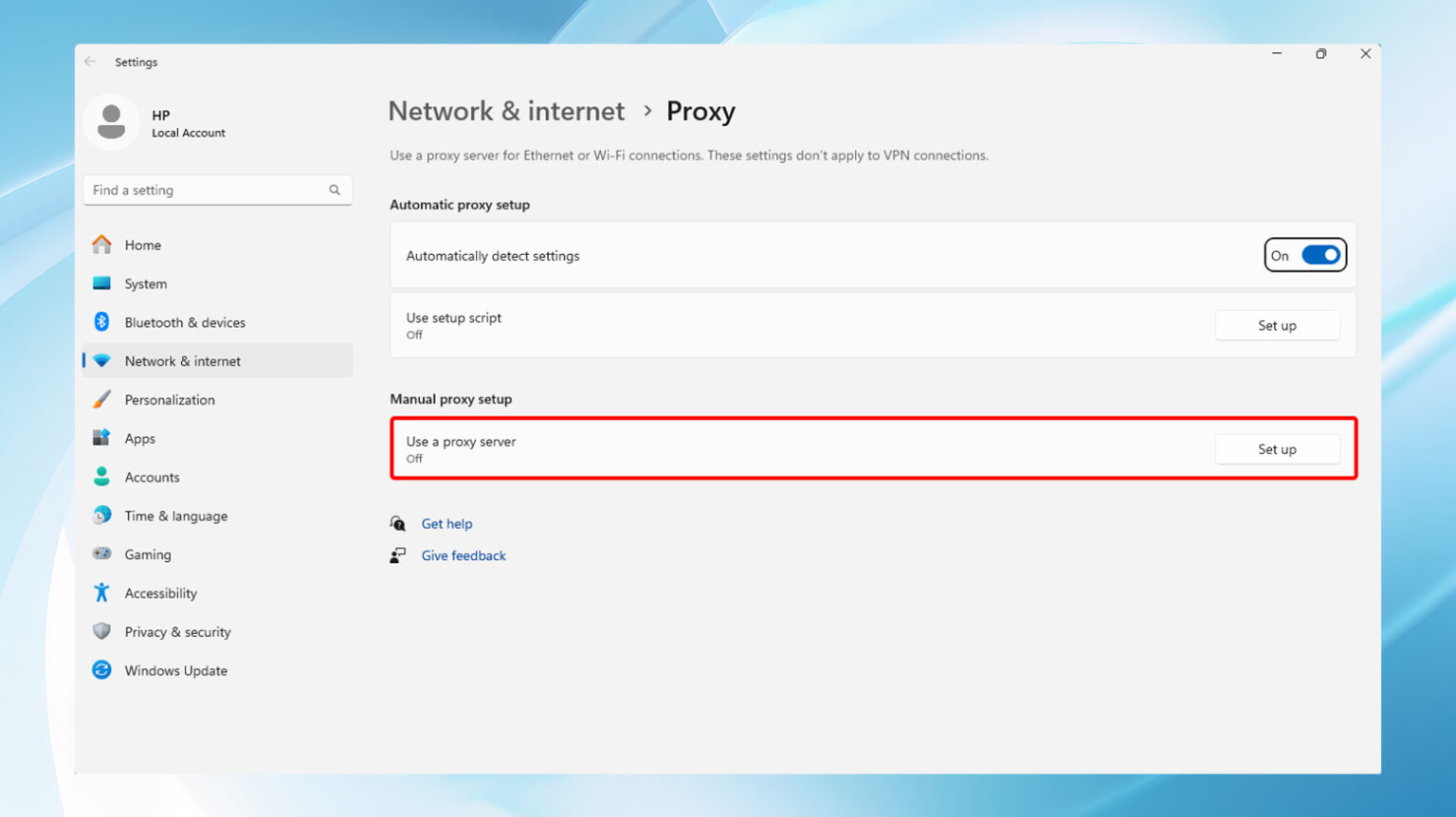1456x817 pixels.
Task: Open the Time & language section
Action: click(x=175, y=516)
